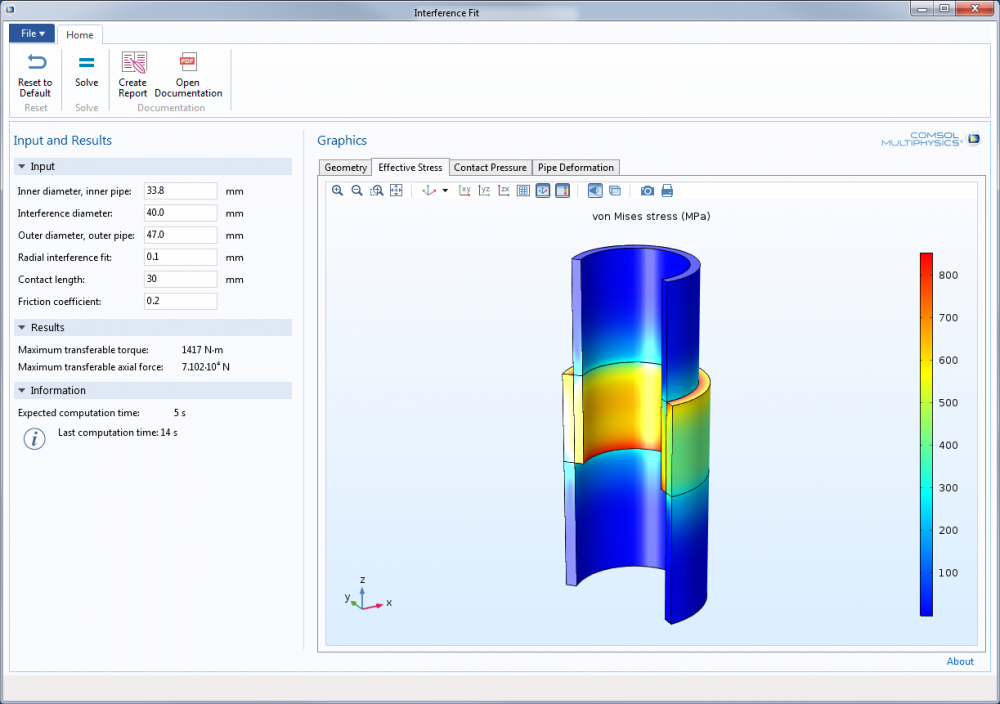Image resolution: width=1000 pixels, height=704 pixels.
Task: Collapse the Results section
Action: pos(22,327)
